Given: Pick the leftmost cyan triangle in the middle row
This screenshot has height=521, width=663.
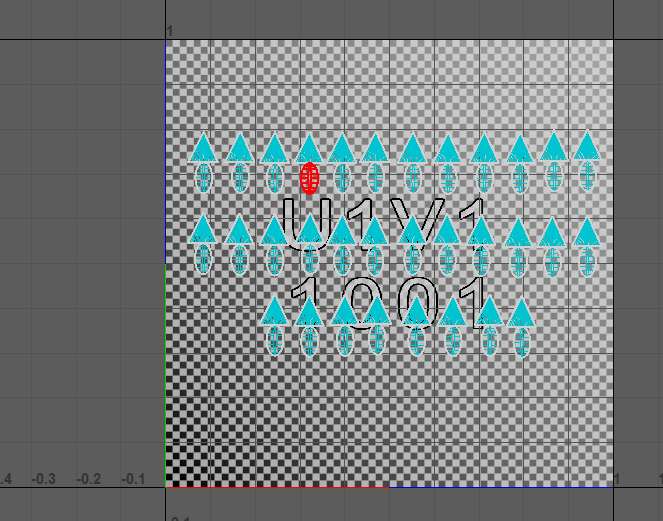Looking at the screenshot, I should point(203,230).
